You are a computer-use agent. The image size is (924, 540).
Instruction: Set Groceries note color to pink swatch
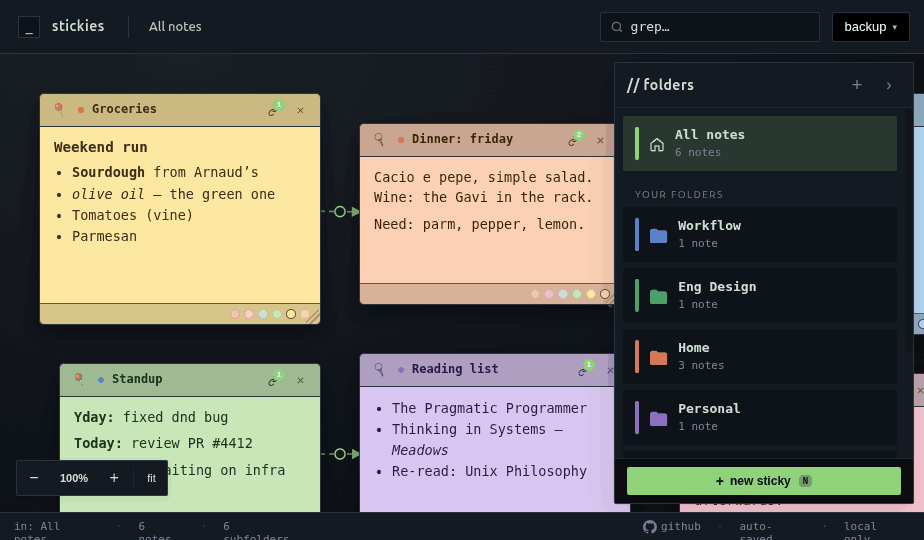[249, 314]
